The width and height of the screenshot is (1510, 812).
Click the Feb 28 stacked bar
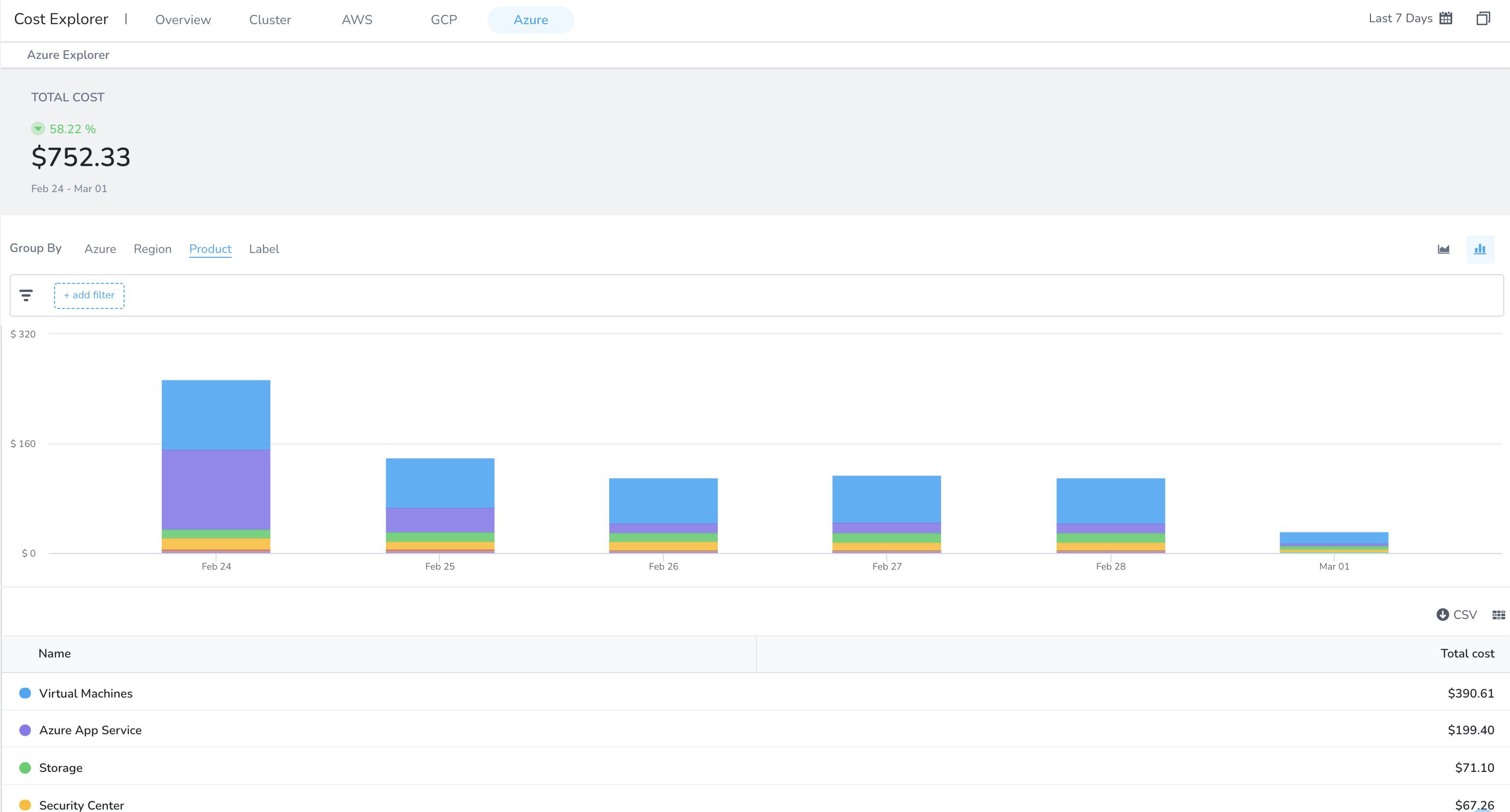pos(1110,515)
